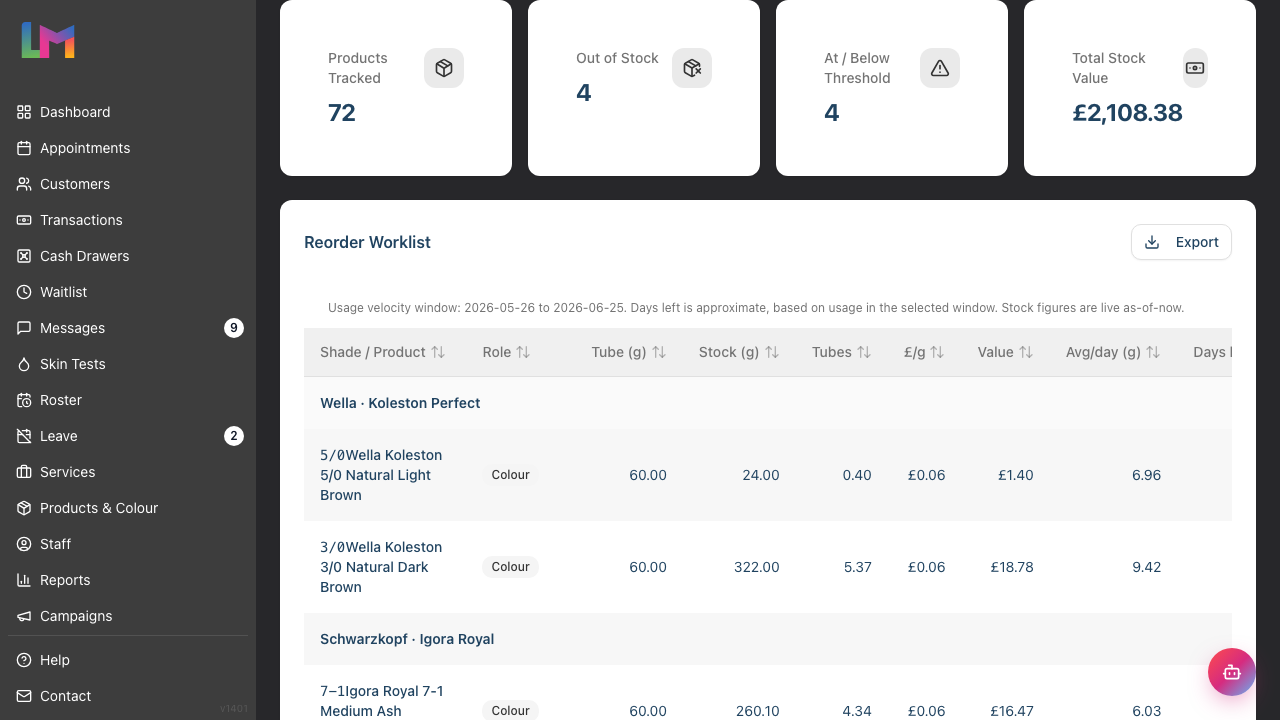Click the Roster calendar-clock icon
The image size is (1280, 720).
click(x=24, y=400)
